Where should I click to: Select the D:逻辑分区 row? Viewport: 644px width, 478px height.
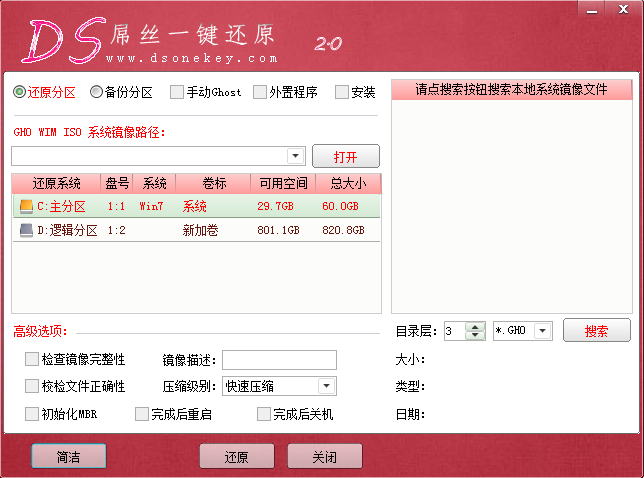196,230
